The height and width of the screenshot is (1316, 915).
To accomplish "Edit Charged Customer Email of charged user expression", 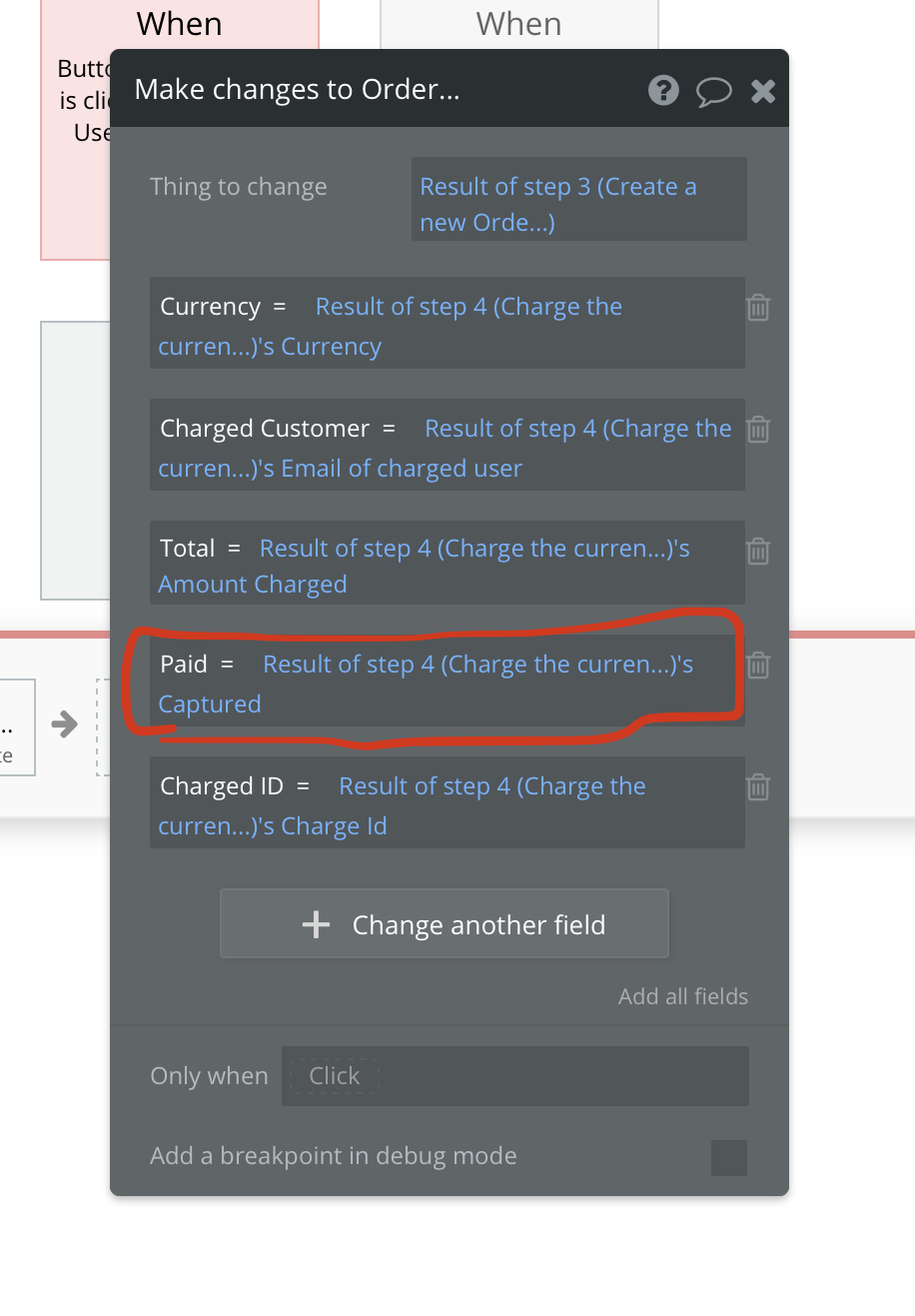I will (445, 449).
